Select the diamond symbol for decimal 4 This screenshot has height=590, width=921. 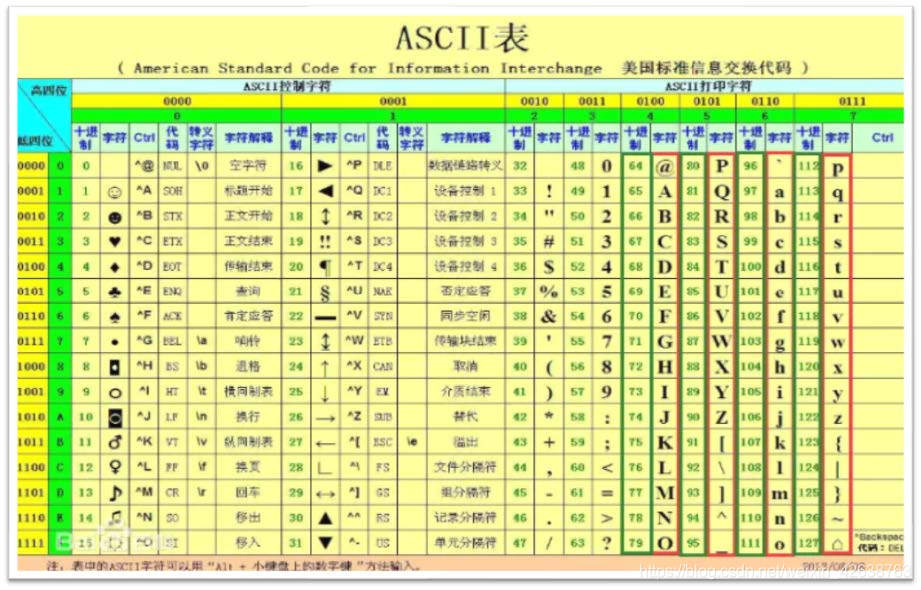tap(115, 267)
